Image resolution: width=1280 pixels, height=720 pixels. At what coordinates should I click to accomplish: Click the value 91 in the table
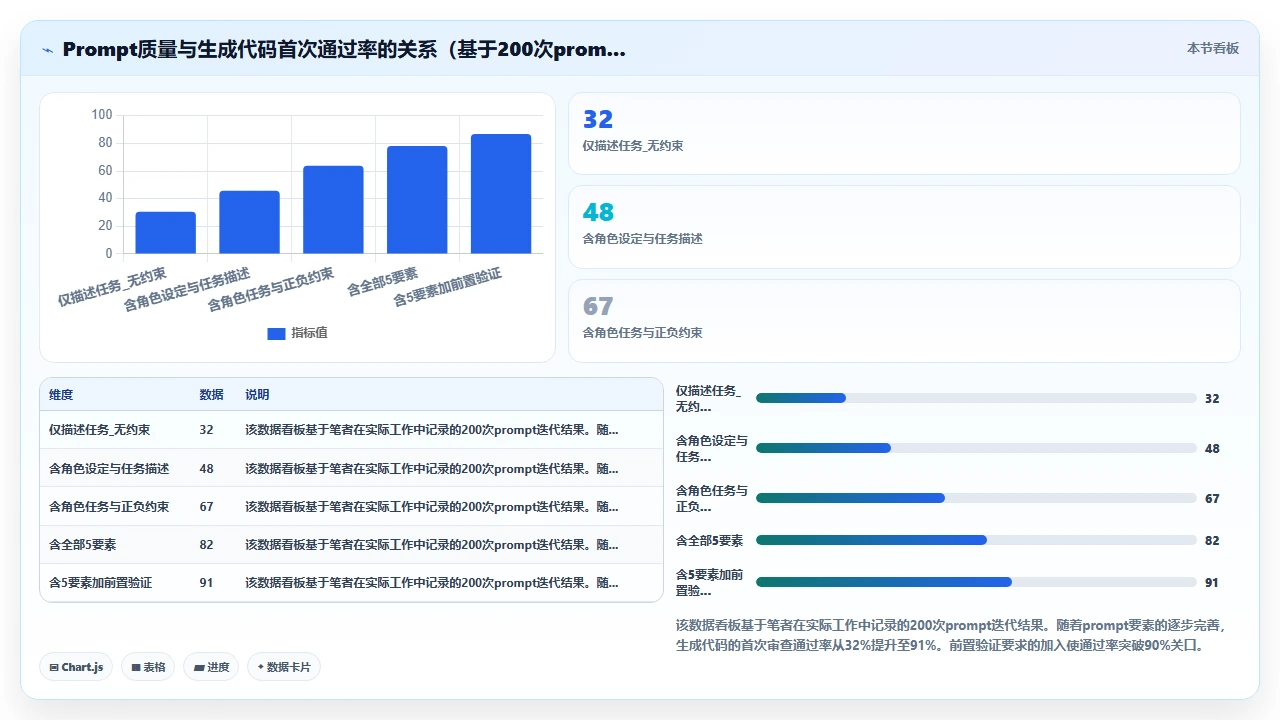pyautogui.click(x=206, y=582)
